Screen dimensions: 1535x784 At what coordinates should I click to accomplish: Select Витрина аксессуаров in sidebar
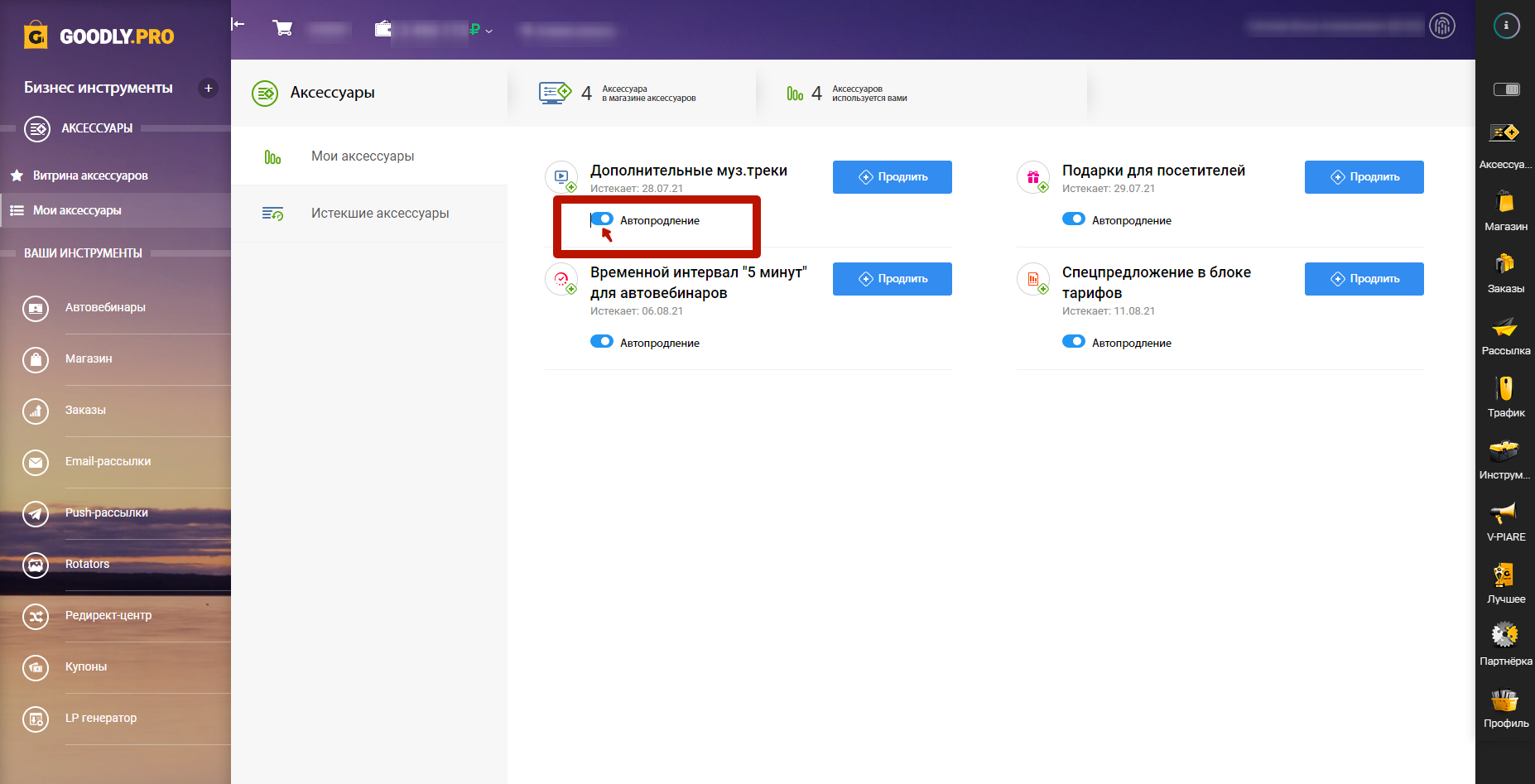90,176
